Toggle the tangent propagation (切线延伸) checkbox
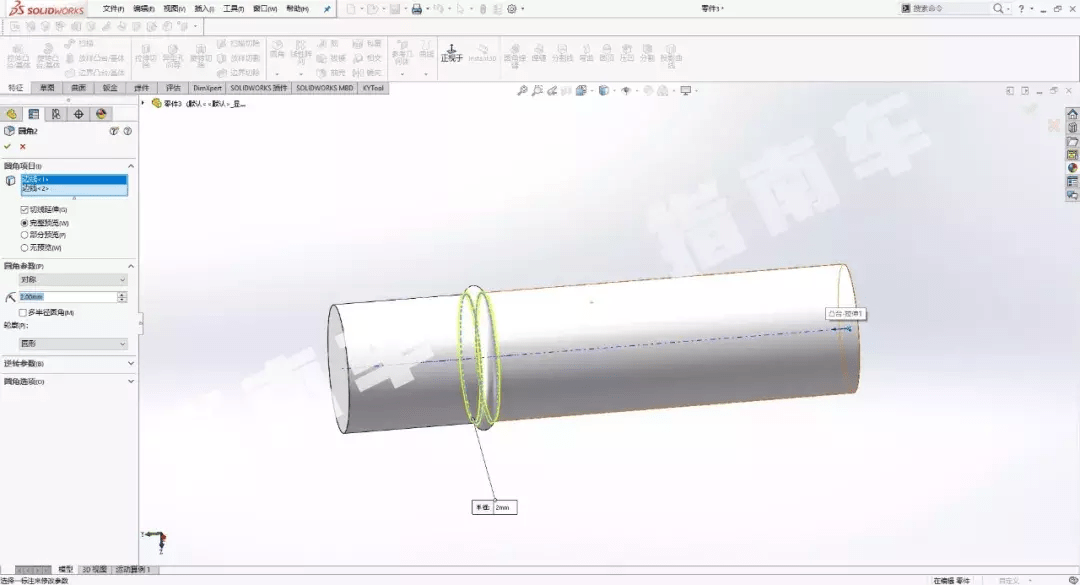 [25, 209]
